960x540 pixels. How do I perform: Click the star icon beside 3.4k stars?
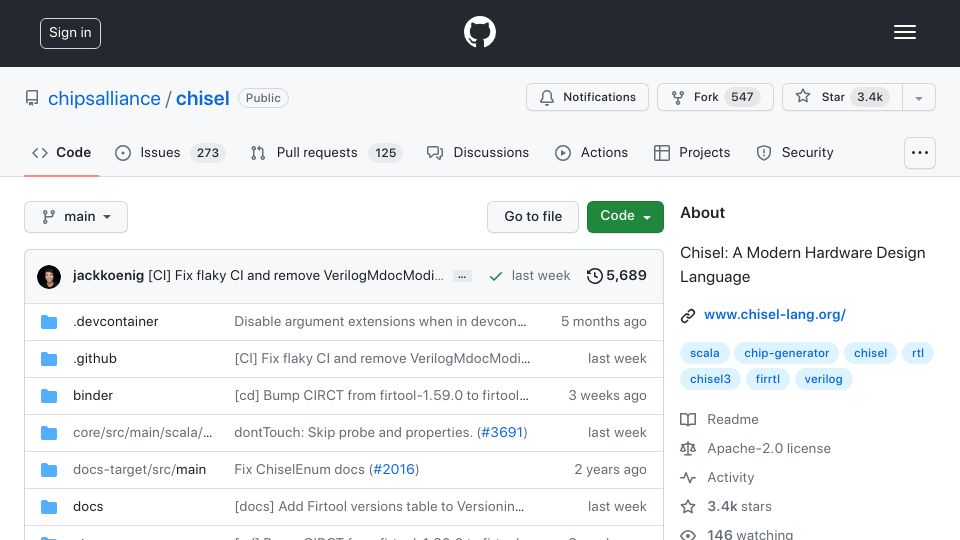(688, 506)
